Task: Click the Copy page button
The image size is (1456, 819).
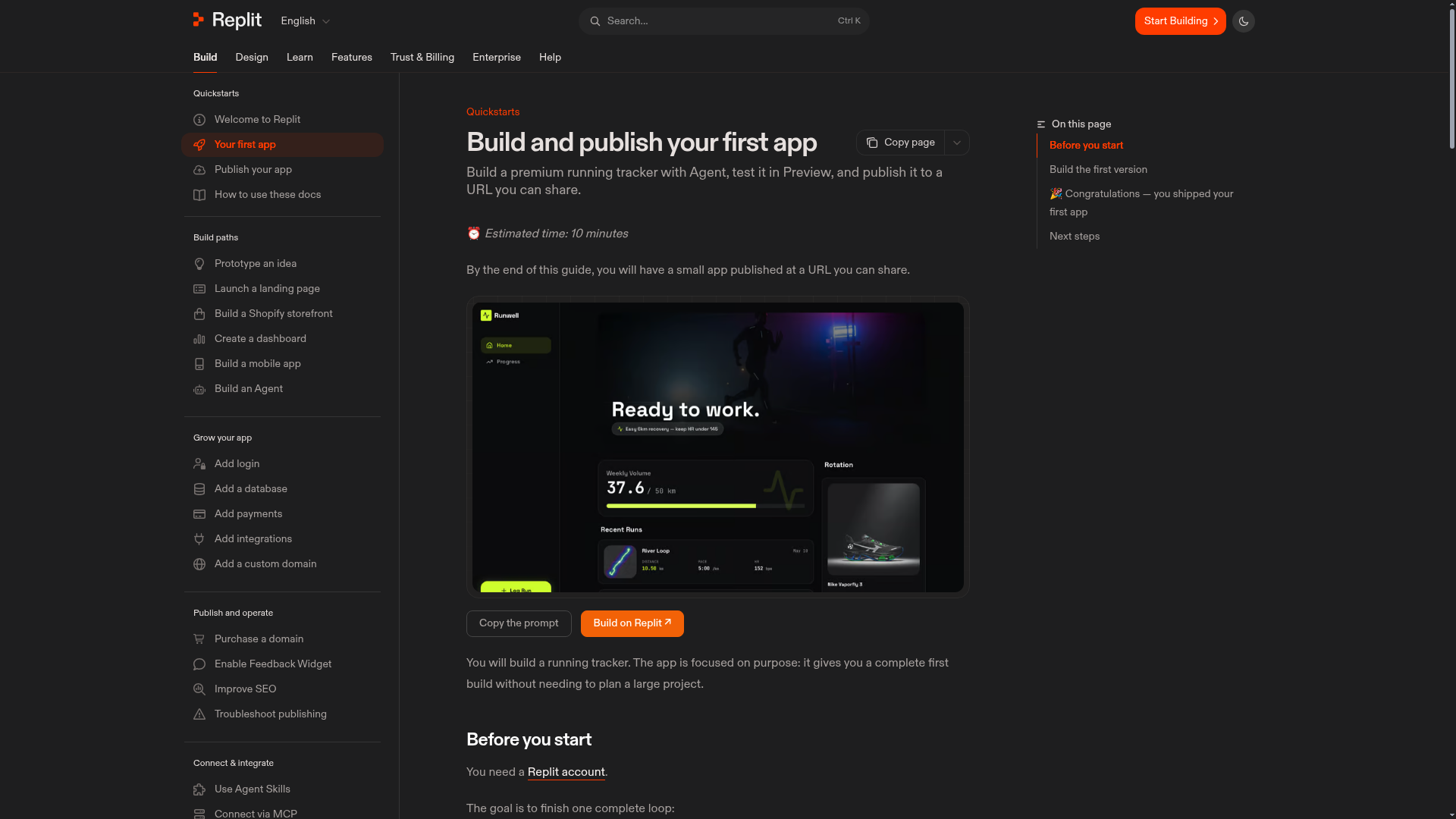Action: [x=901, y=143]
